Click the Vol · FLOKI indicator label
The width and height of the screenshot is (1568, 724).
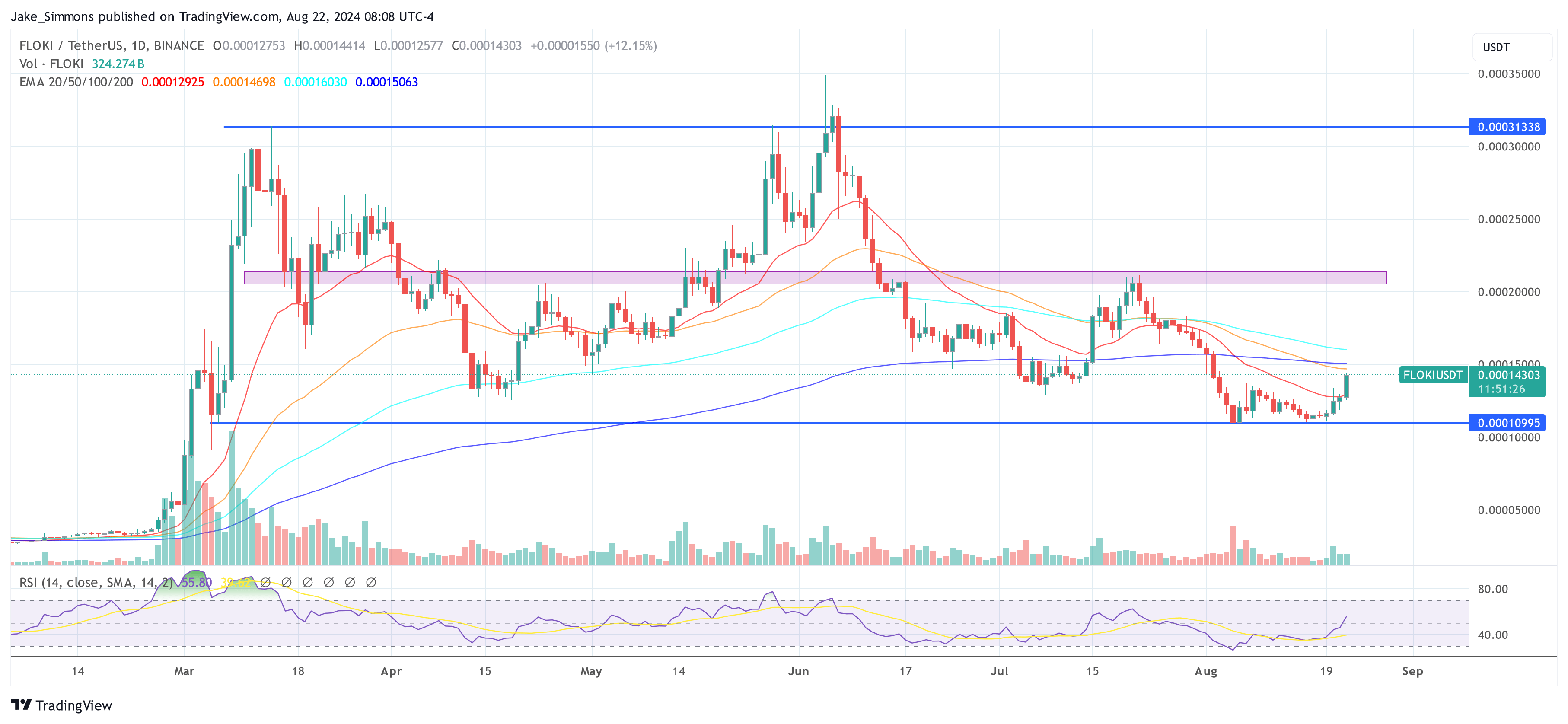click(x=51, y=64)
